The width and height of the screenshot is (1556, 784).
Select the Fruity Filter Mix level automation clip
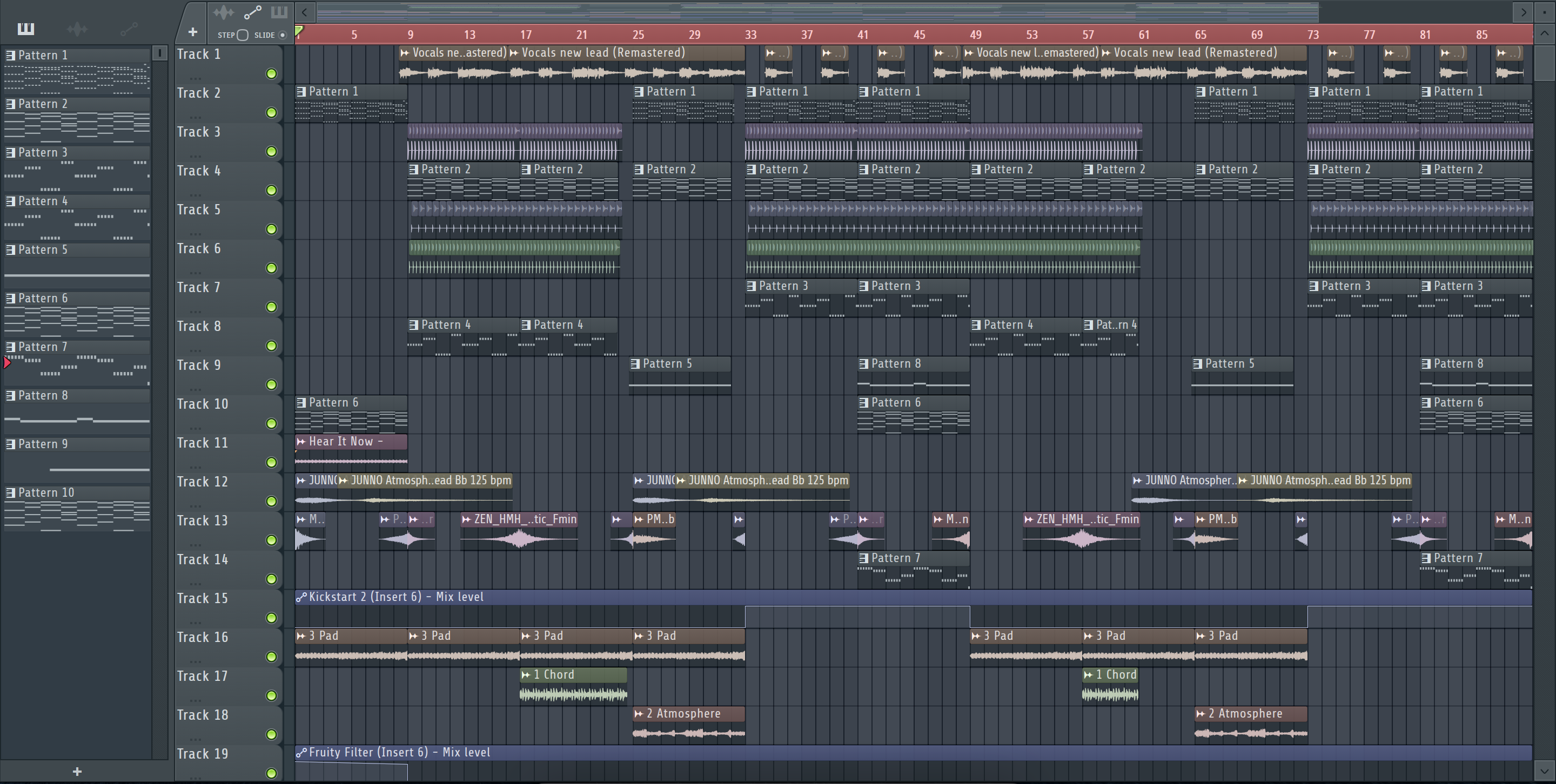[913, 763]
